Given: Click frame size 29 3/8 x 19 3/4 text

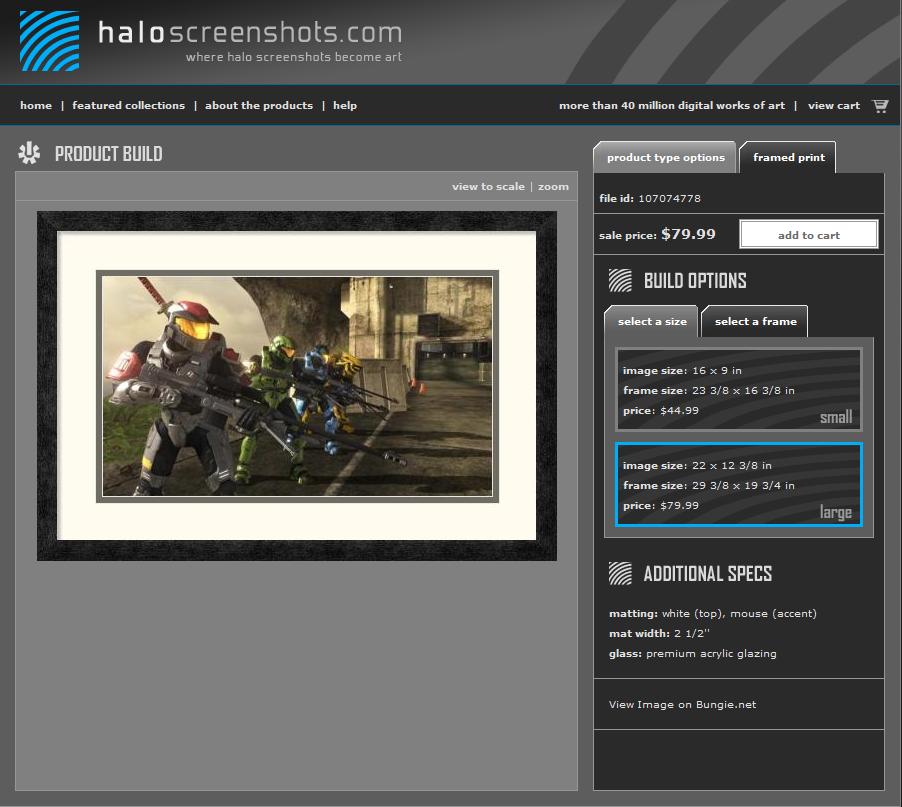Looking at the screenshot, I should [709, 485].
